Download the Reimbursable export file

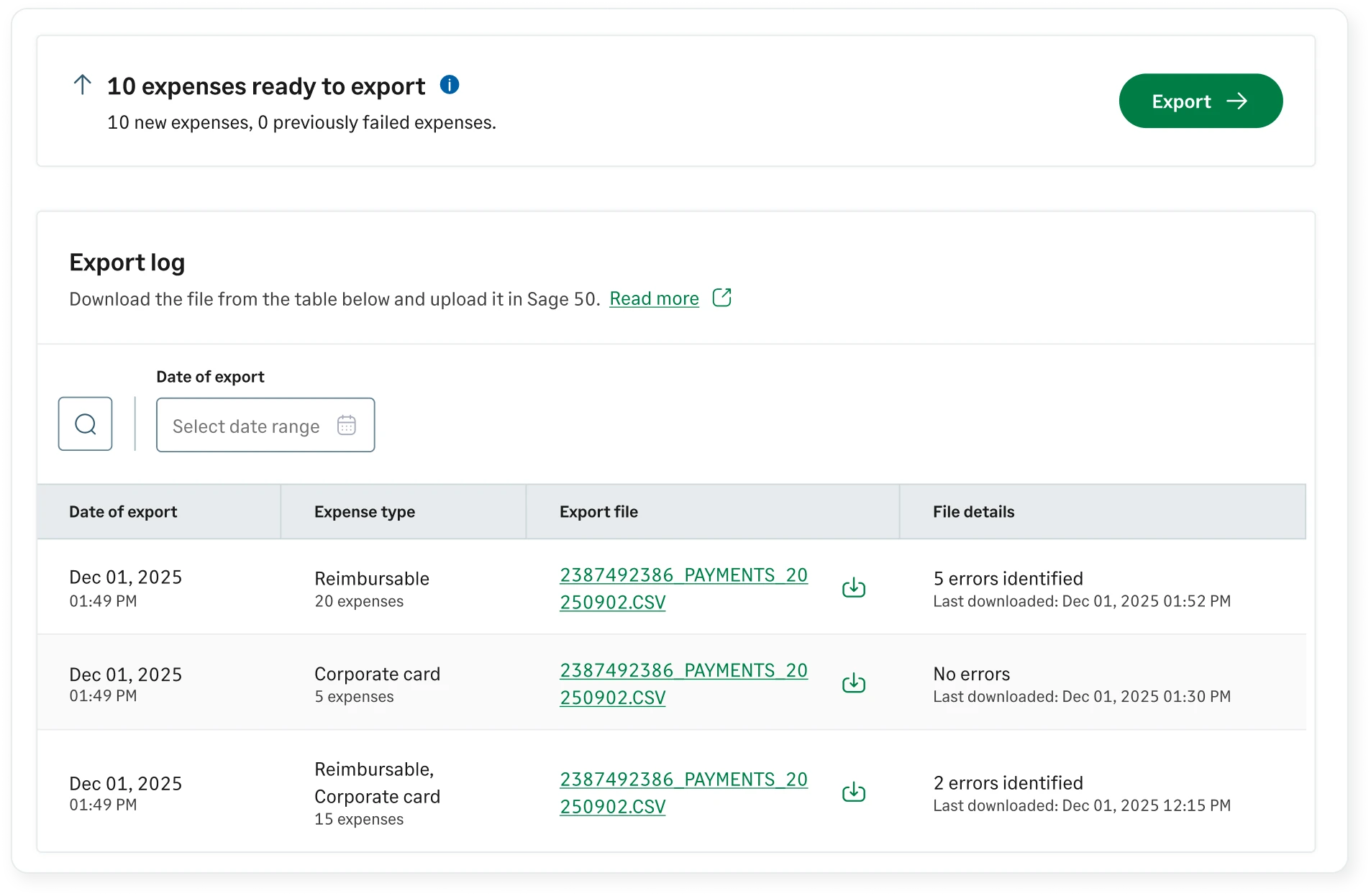click(x=853, y=587)
